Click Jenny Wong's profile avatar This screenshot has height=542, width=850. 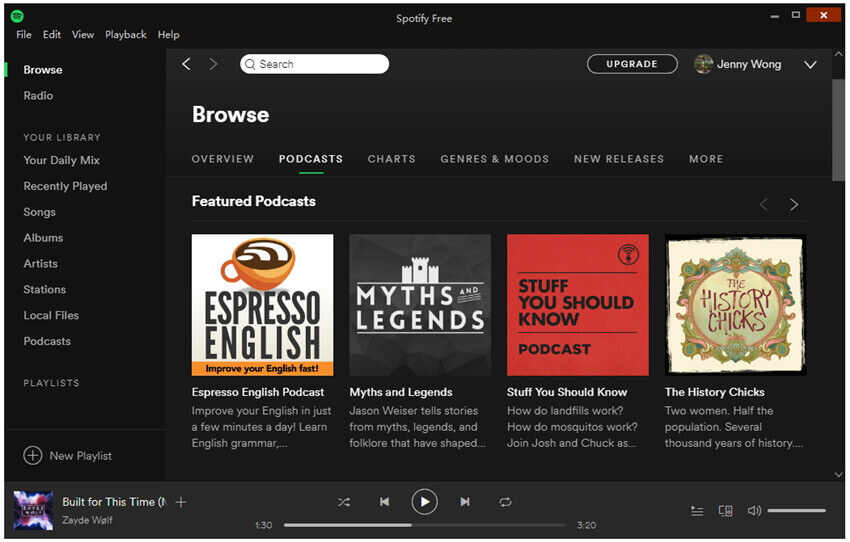click(x=703, y=64)
